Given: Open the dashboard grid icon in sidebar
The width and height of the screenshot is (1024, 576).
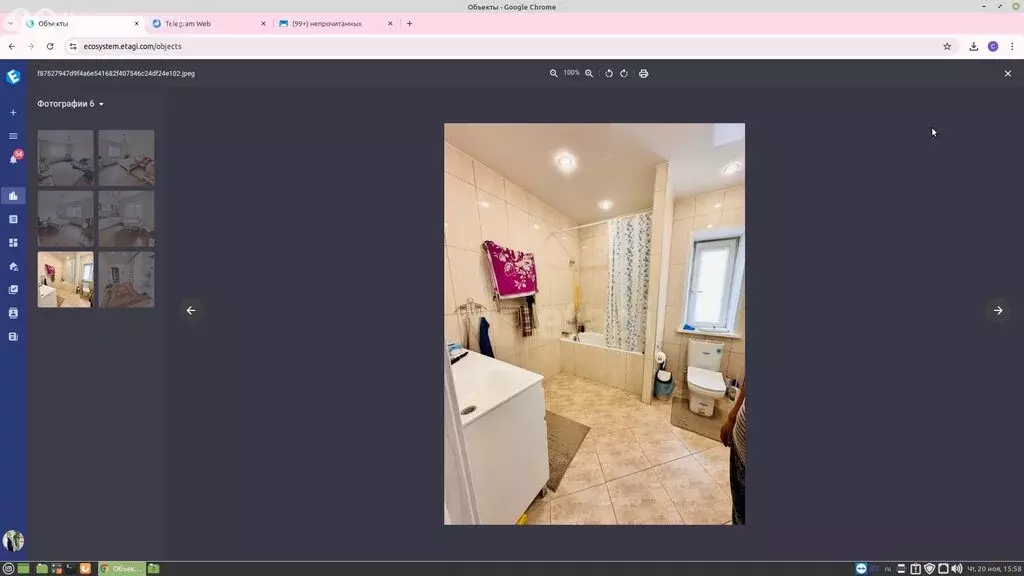Looking at the screenshot, I should click(x=13, y=242).
